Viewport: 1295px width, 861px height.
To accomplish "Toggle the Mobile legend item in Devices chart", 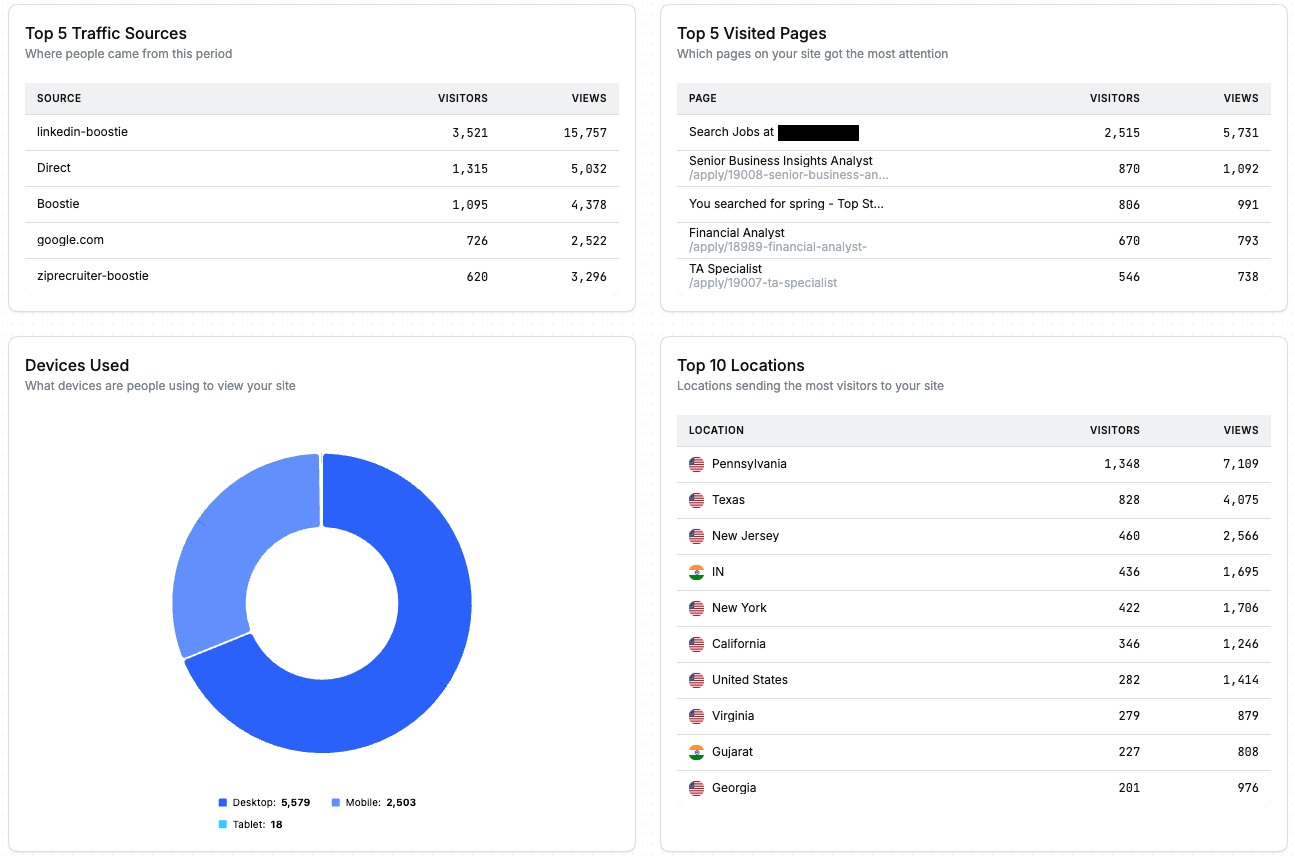I will tap(373, 803).
